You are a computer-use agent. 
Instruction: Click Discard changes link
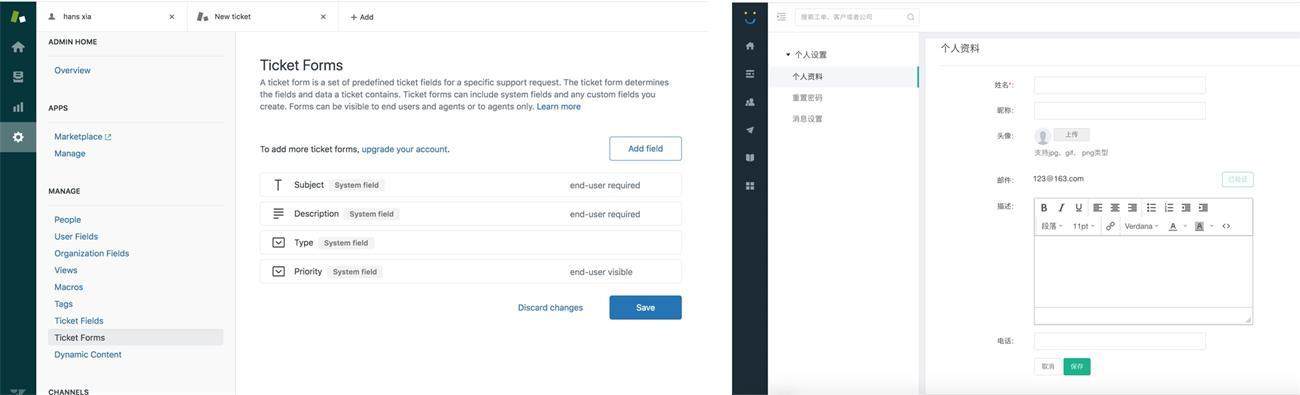coord(550,308)
